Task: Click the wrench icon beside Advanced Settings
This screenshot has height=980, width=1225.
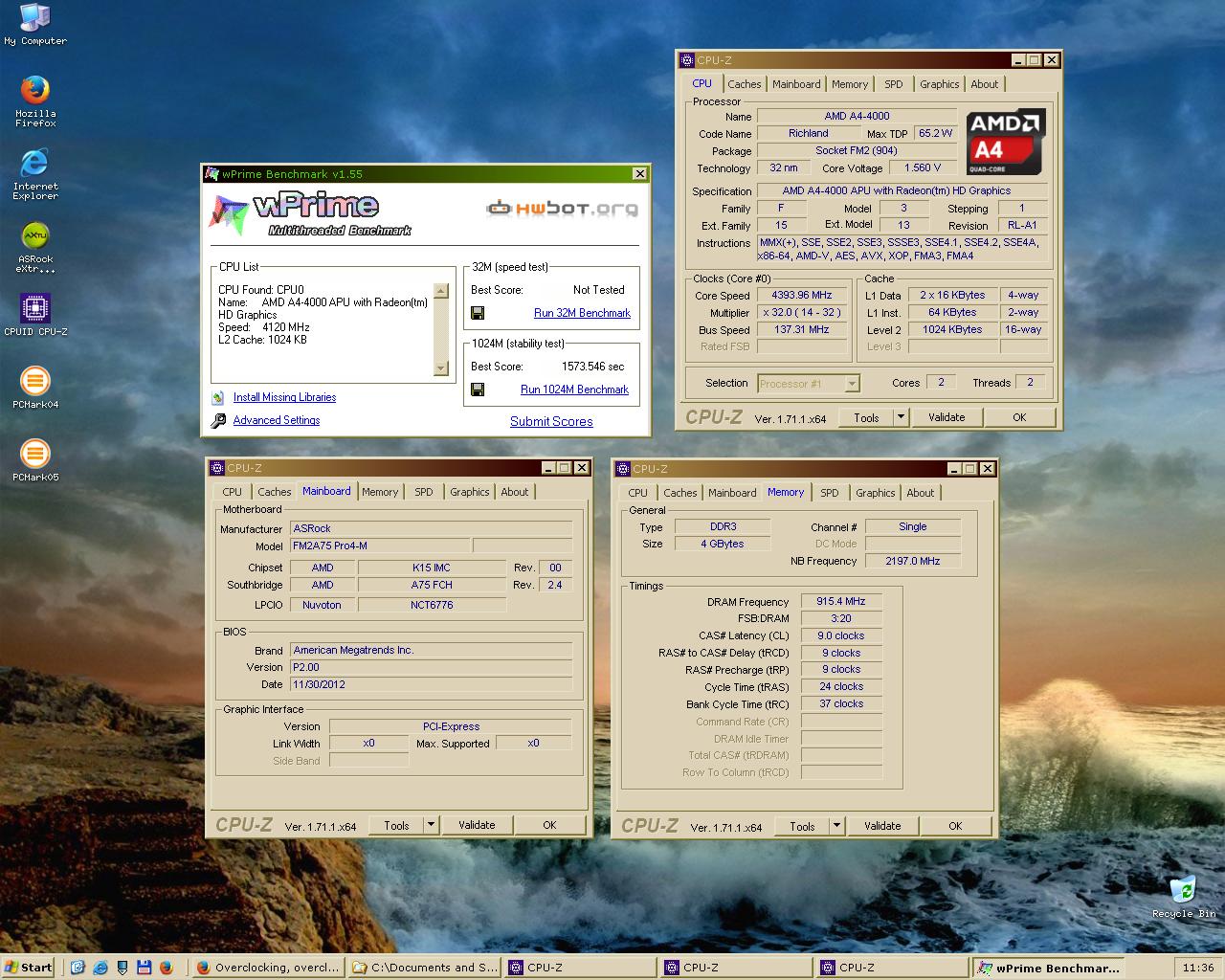Action: pos(218,420)
